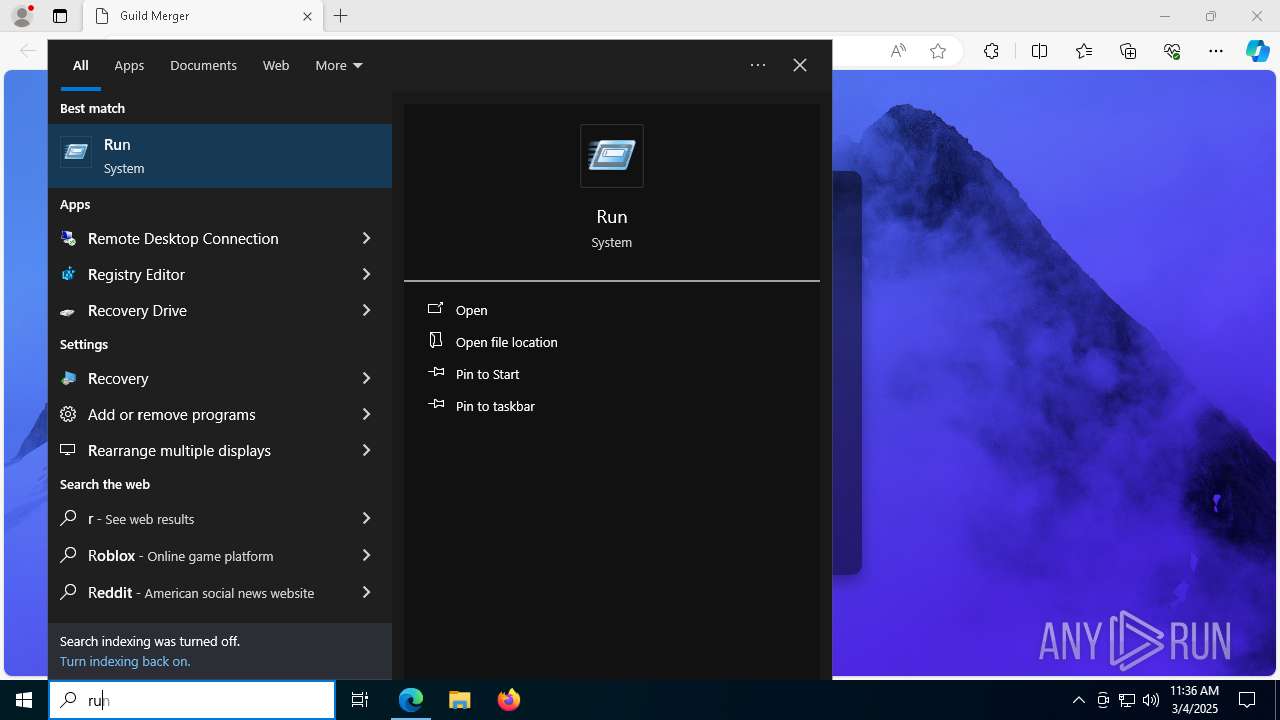The width and height of the screenshot is (1280, 720).
Task: Toggle Edge split screen icon
Action: [x=1039, y=51]
